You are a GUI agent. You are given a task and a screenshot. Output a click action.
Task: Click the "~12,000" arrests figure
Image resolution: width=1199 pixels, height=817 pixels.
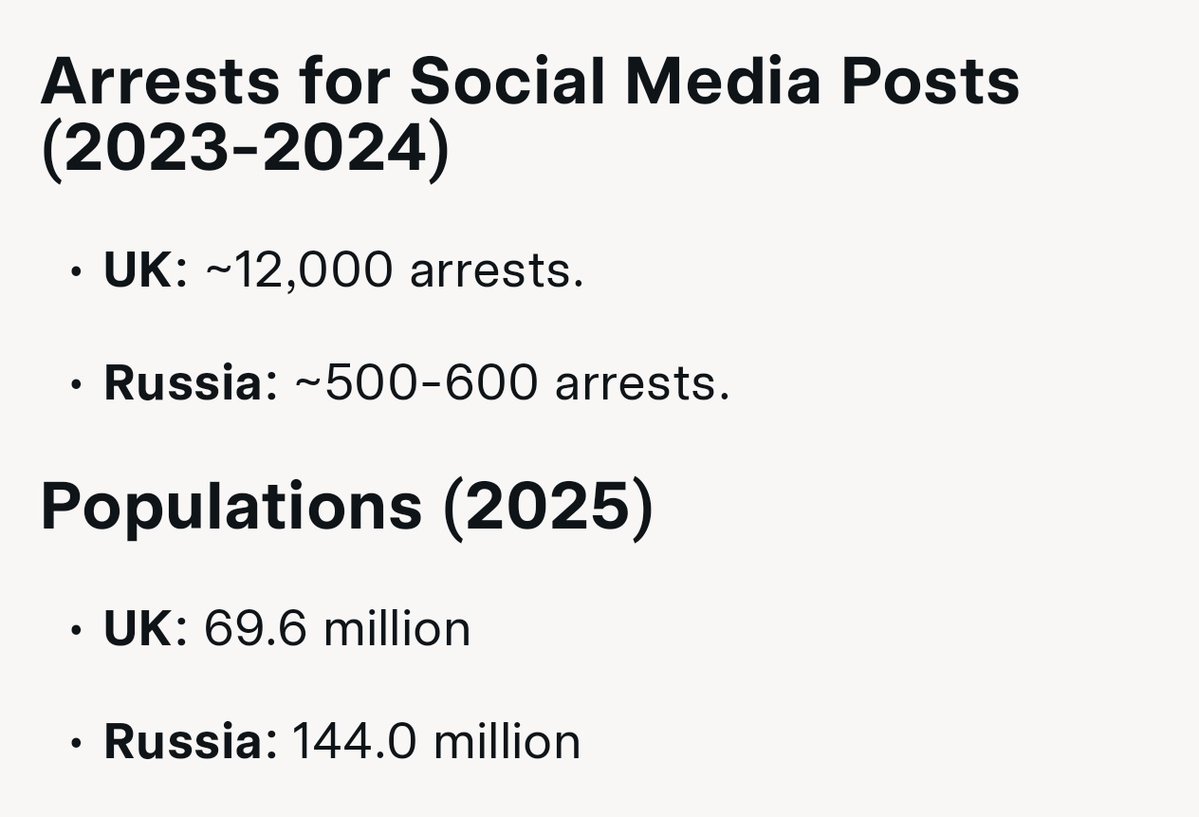[300, 271]
